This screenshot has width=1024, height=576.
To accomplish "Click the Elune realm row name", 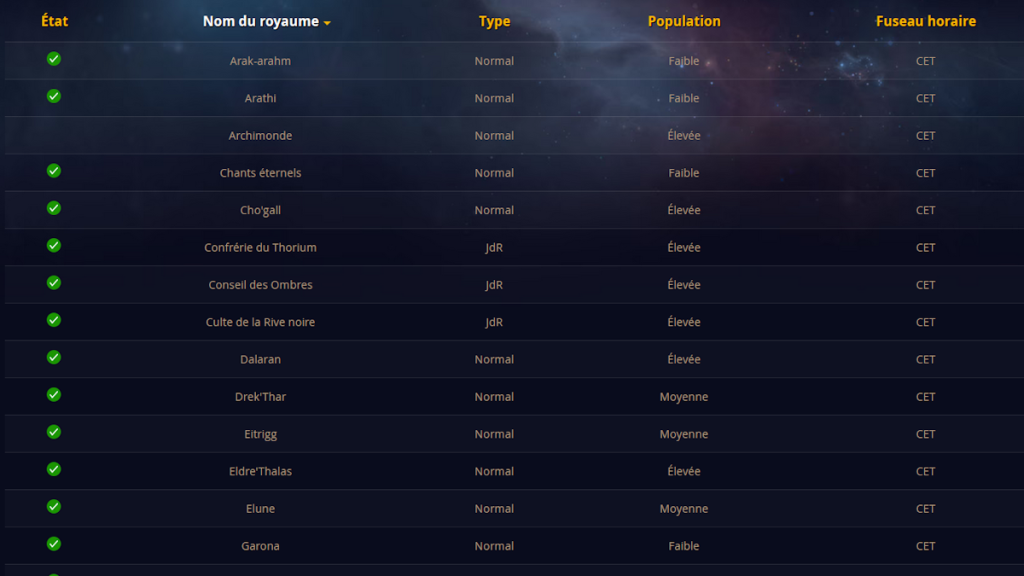I will coord(260,509).
